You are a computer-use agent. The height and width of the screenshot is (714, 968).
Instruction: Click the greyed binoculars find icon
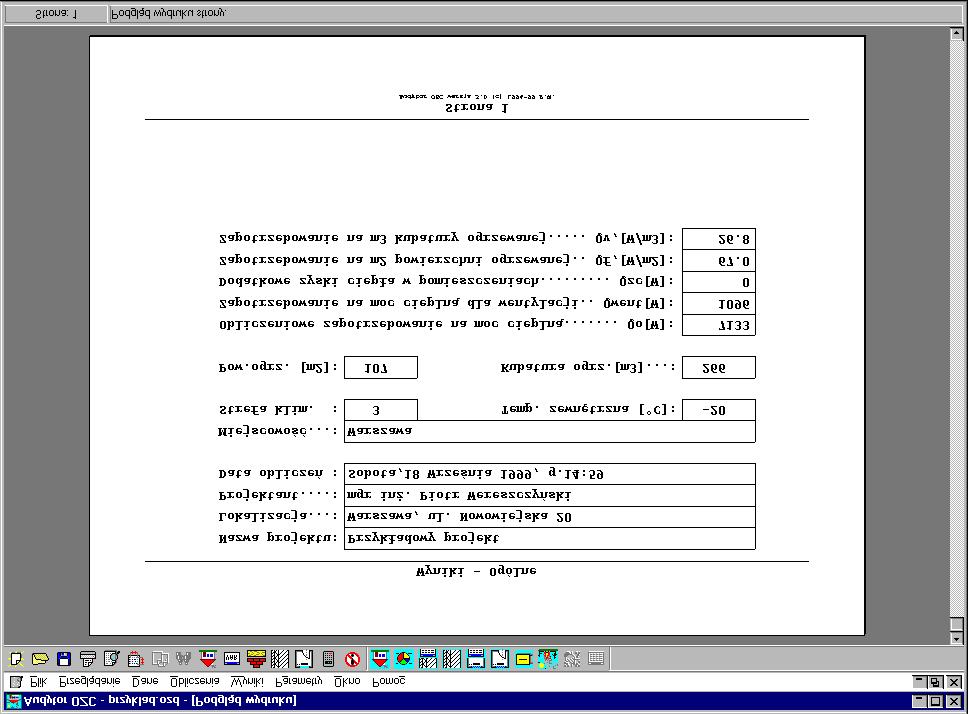[x=184, y=659]
